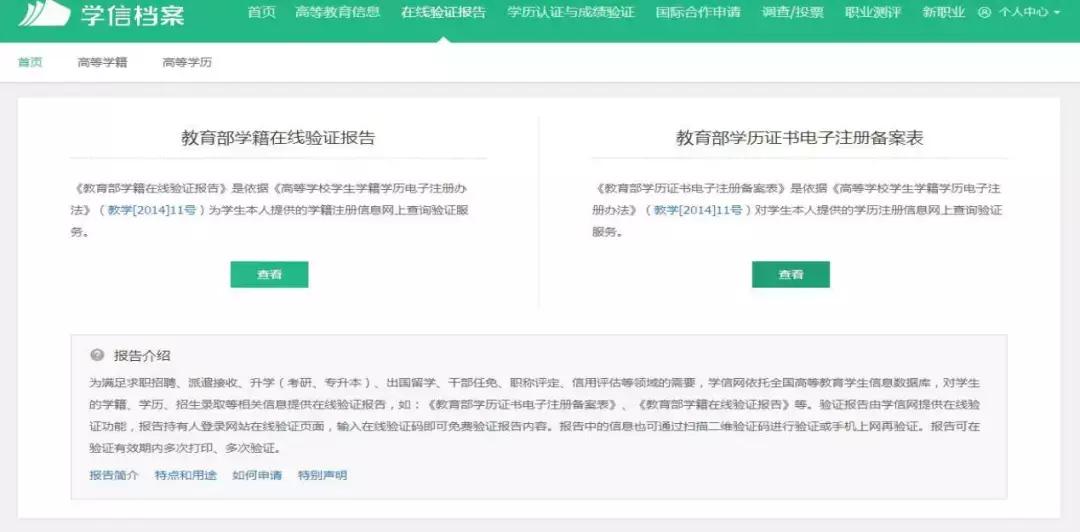Click the 学信档案 site title text

click(132, 14)
